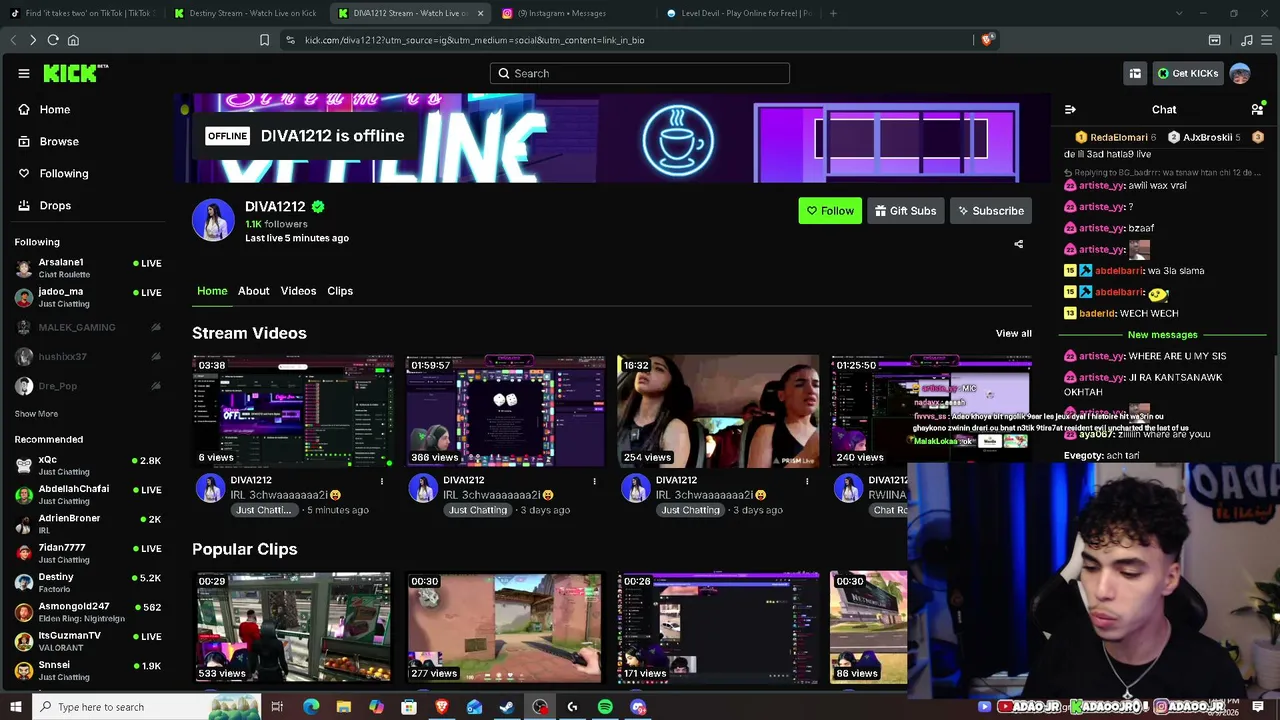
Task: Open recommended channel xQc
Action: click(x=88, y=465)
